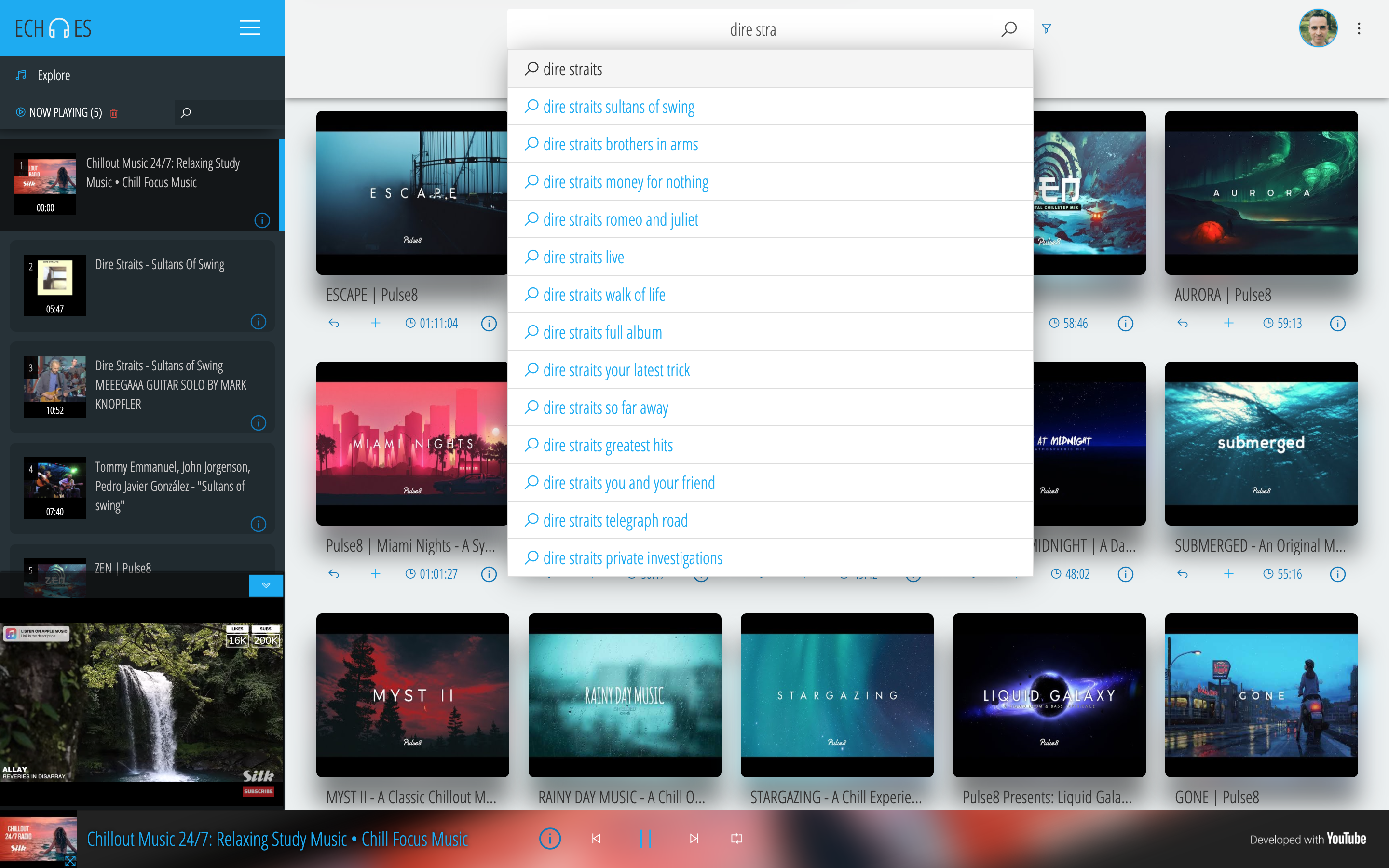Select suggestion 'dire straits romeo and juliet'
Image resolution: width=1389 pixels, height=868 pixels.
pos(770,219)
